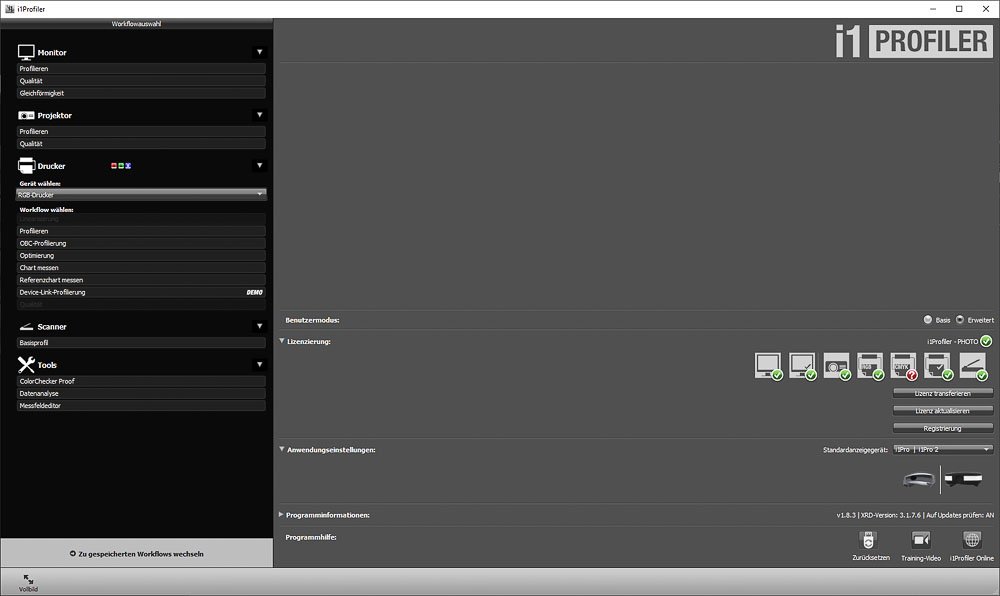Click Lizenz transferieren button
This screenshot has width=1000, height=596.
943,393
